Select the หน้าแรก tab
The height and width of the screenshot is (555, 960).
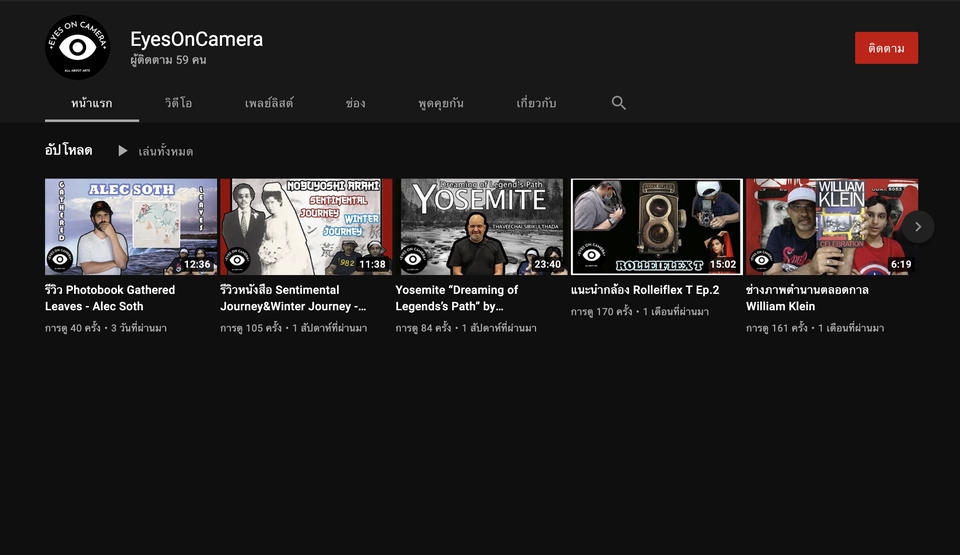pyautogui.click(x=92, y=103)
